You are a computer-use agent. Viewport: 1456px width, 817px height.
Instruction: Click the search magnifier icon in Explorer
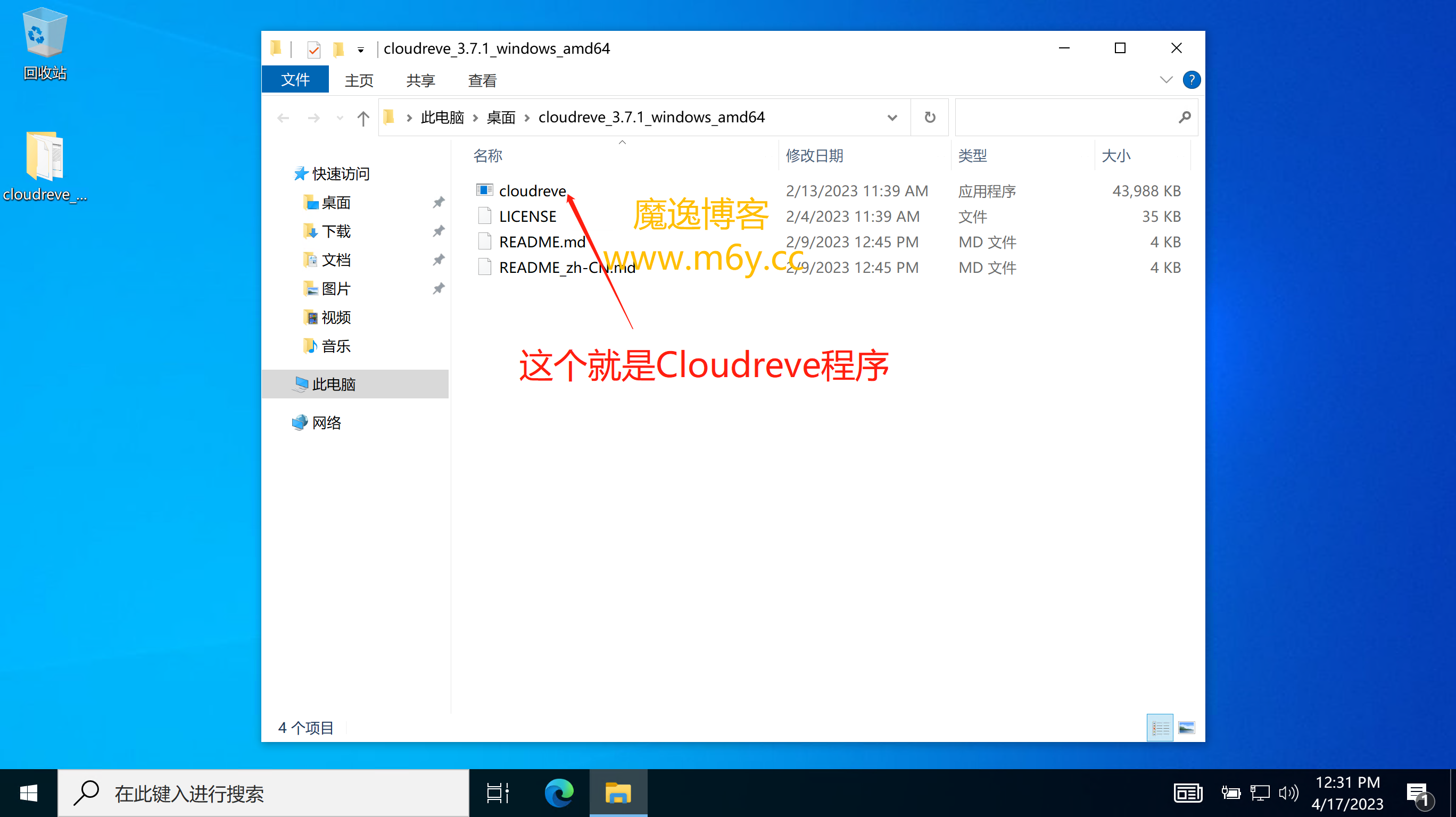pos(1185,118)
